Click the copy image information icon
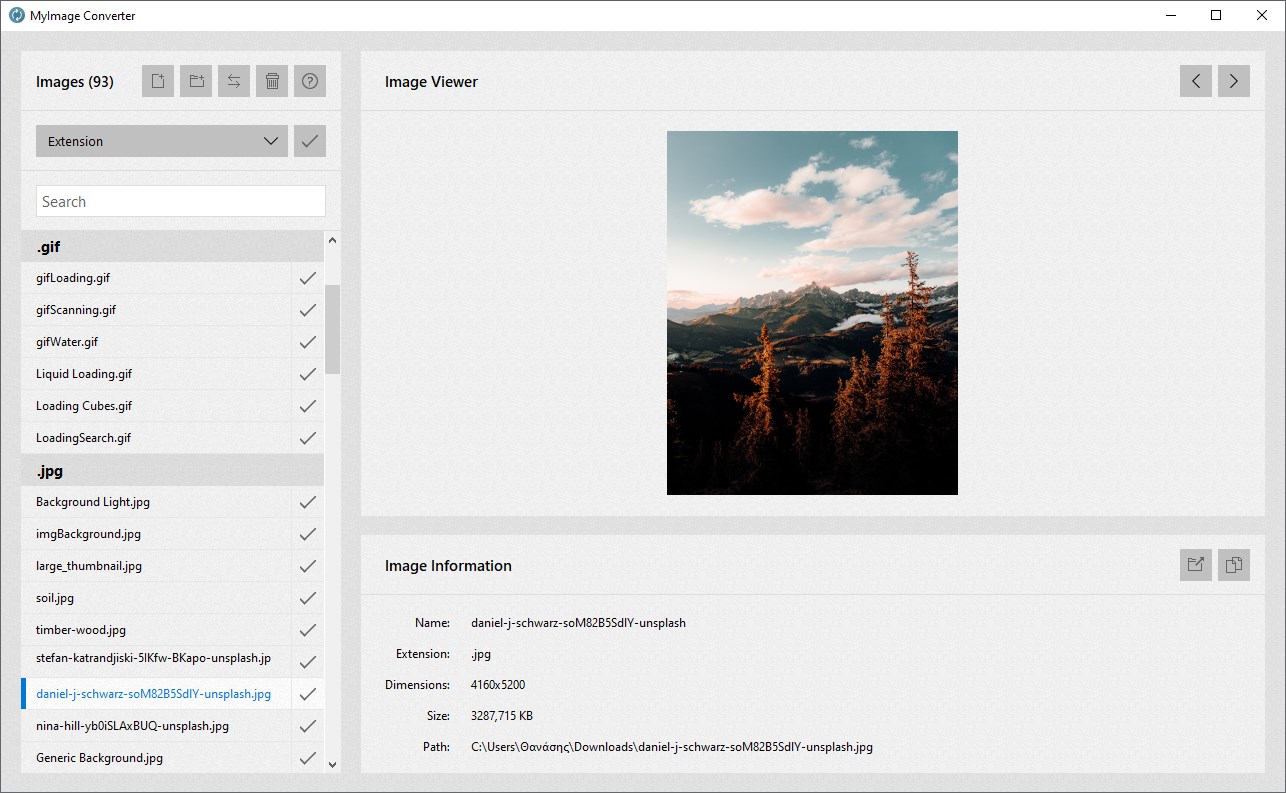Screen dimensions: 1286x793 point(1234,565)
